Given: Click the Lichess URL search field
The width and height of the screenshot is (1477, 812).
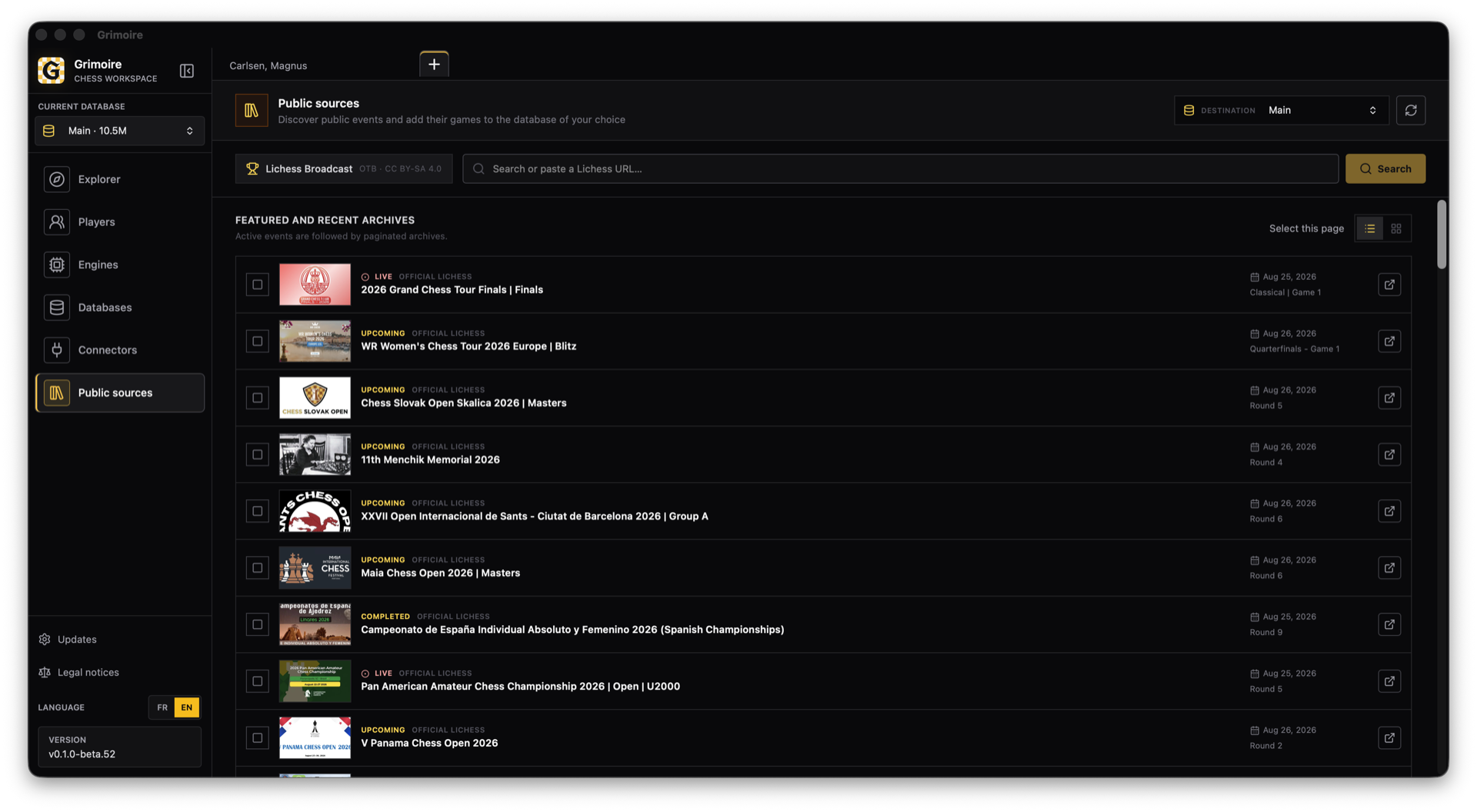Looking at the screenshot, I should (900, 168).
